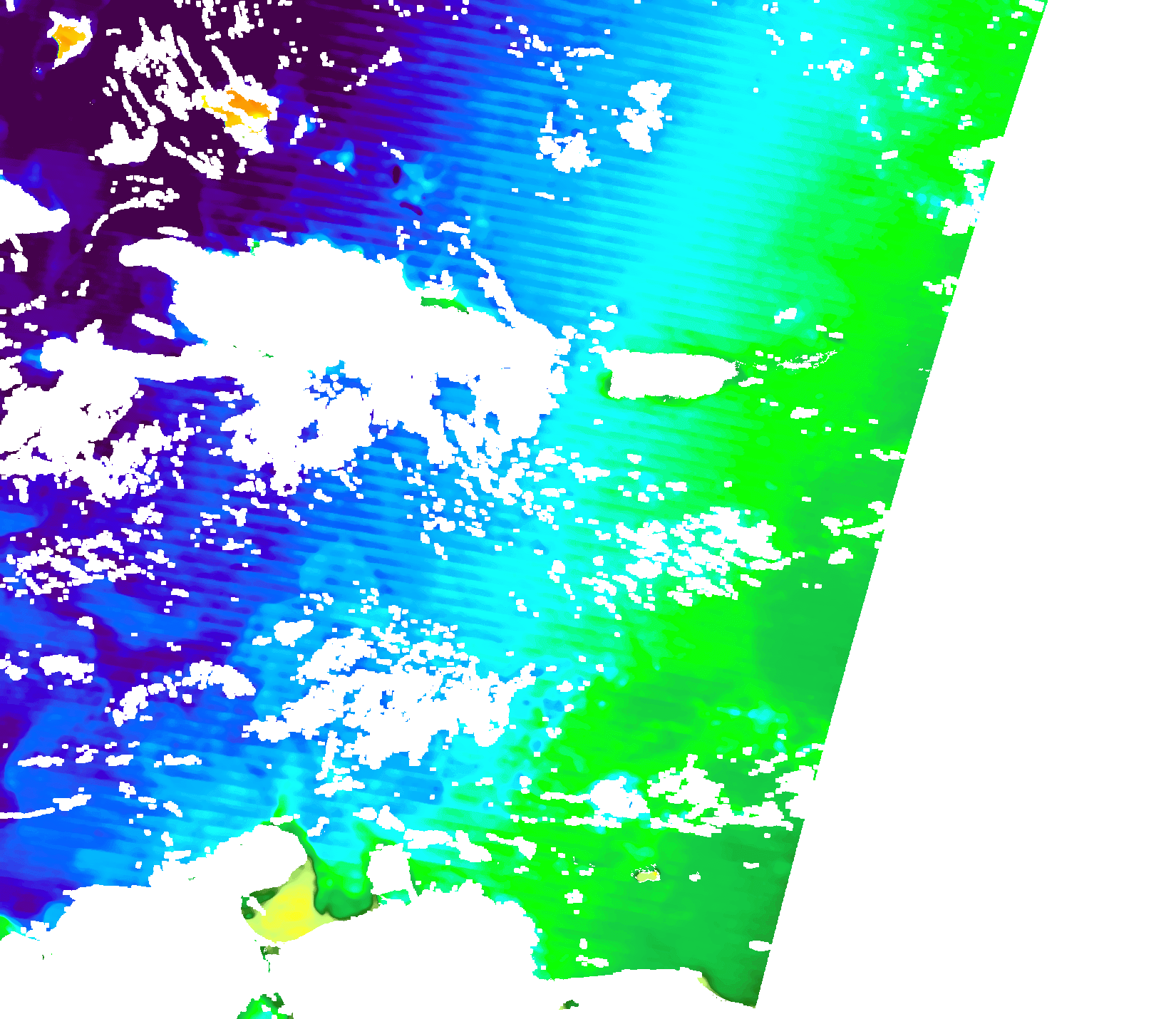Viewport: 1176px width, 1019px height.
Task: Click the white cloud patch in the top cyan band
Action: point(645,114)
